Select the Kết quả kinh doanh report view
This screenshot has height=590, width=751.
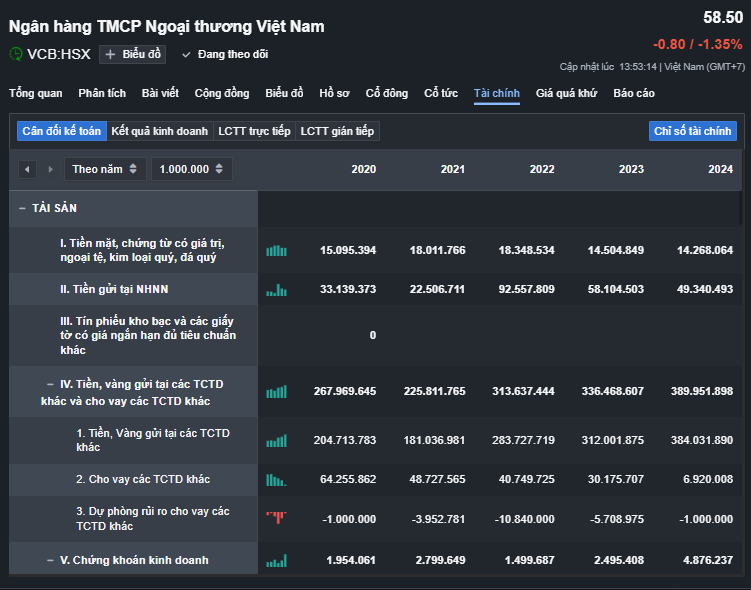160,131
